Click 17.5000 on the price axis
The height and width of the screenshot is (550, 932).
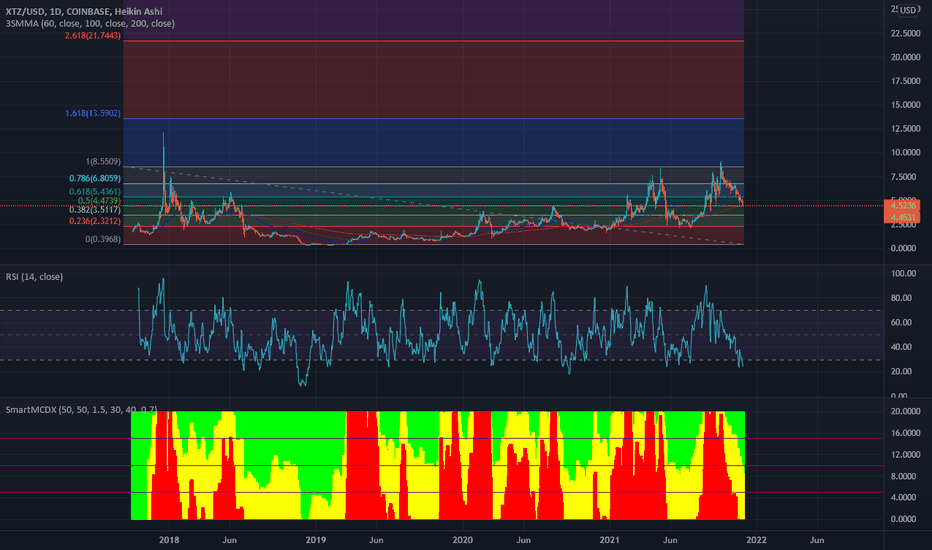(x=905, y=81)
